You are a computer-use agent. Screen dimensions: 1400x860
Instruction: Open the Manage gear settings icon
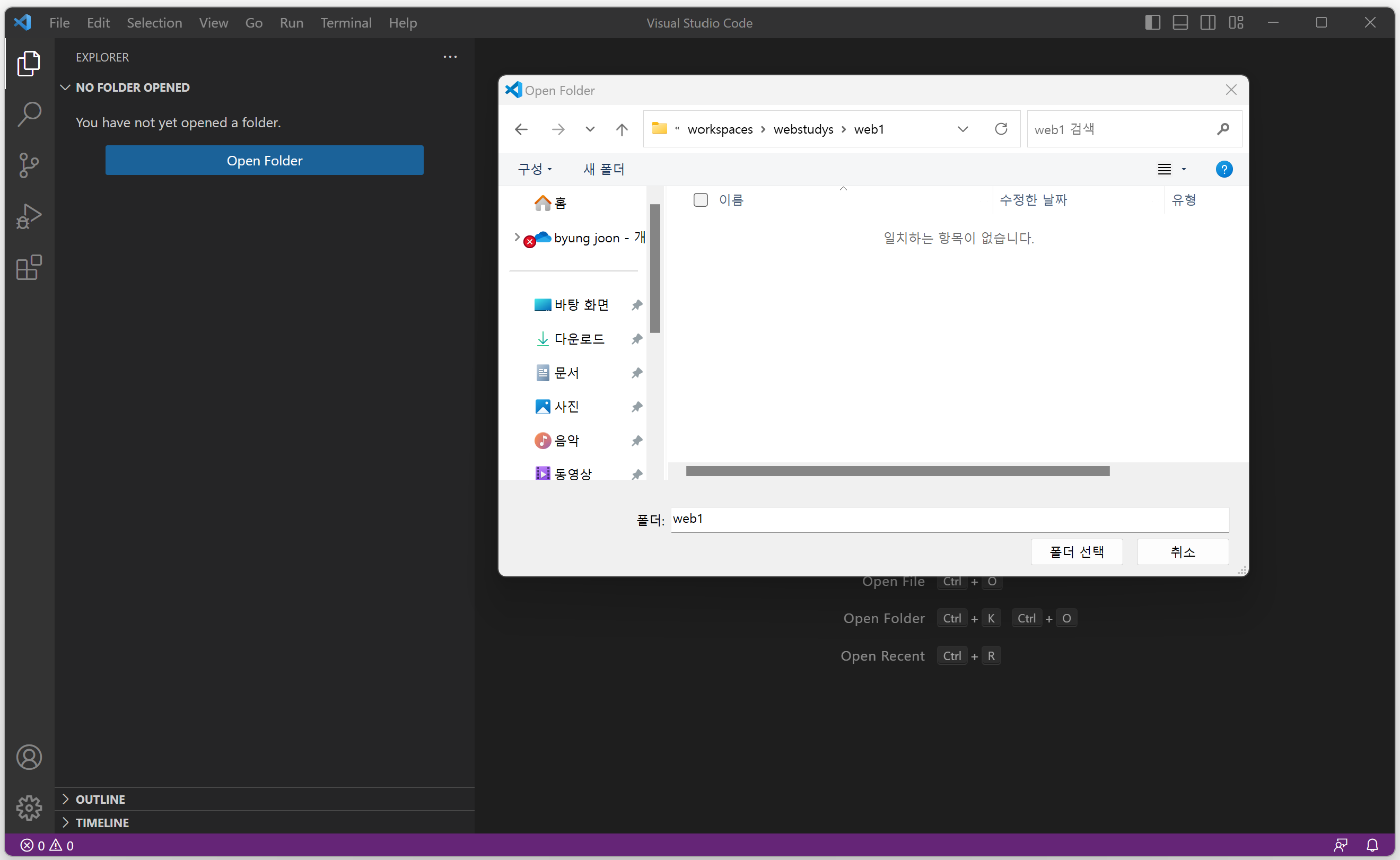[29, 808]
